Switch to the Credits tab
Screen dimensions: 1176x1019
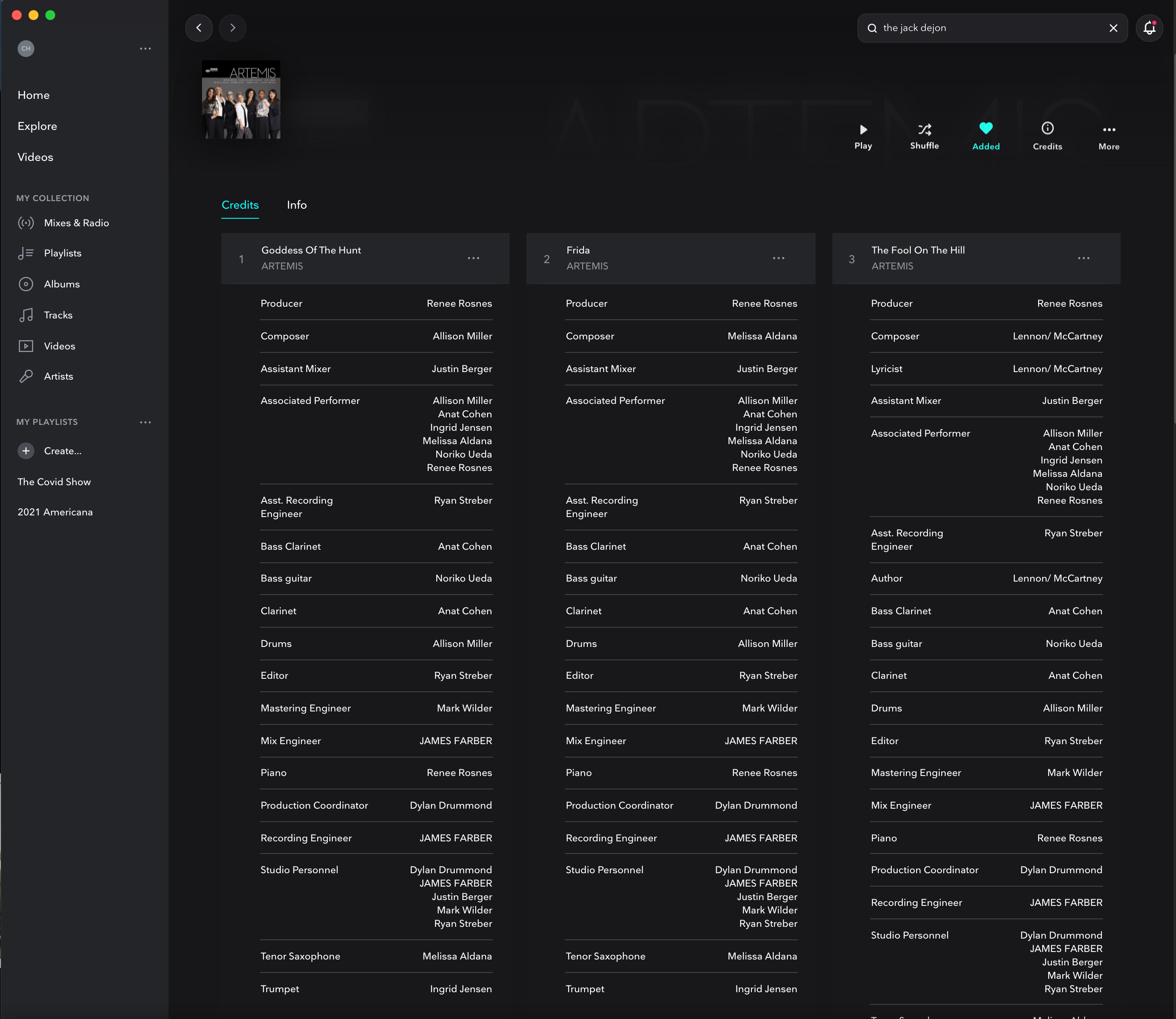click(240, 205)
